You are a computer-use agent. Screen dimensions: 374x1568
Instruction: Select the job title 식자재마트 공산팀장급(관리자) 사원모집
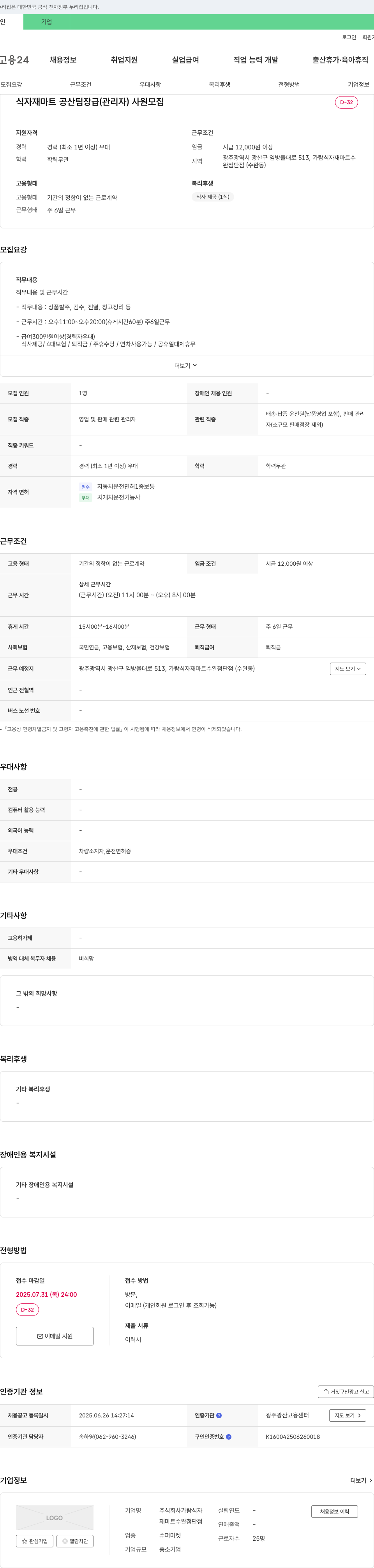(90, 102)
